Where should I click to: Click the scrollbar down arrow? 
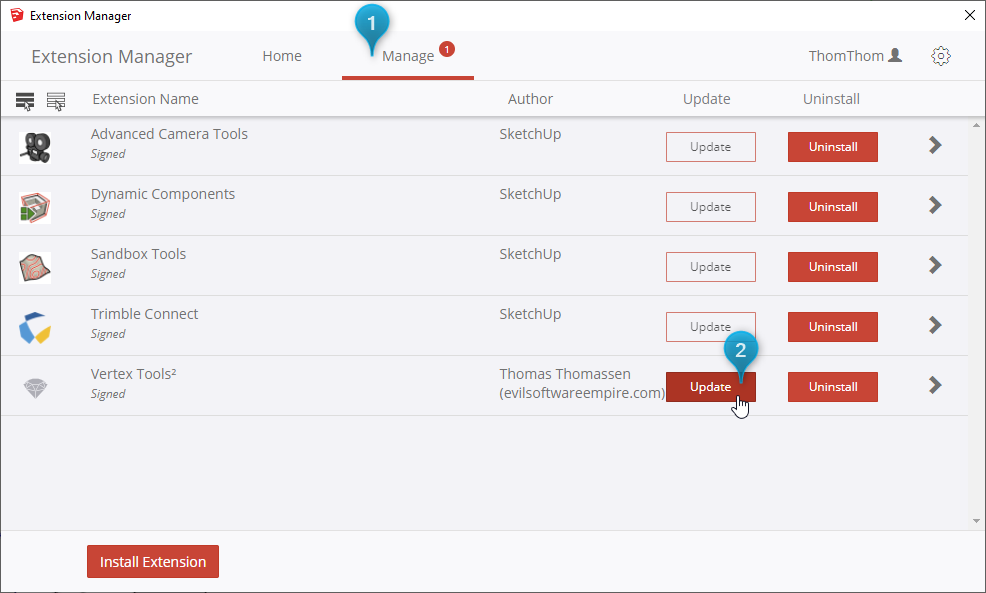click(976, 521)
